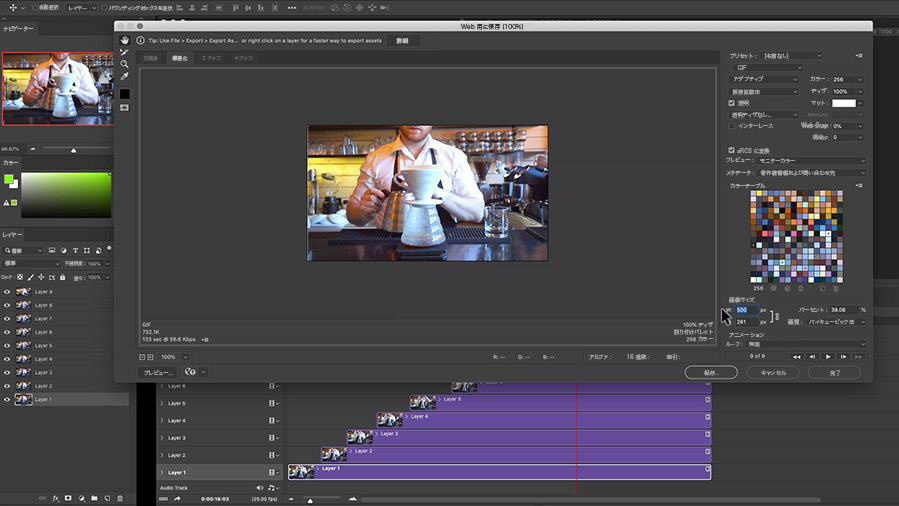Select the Eyedropper tool in dialog
This screenshot has width=899, height=506.
point(124,76)
